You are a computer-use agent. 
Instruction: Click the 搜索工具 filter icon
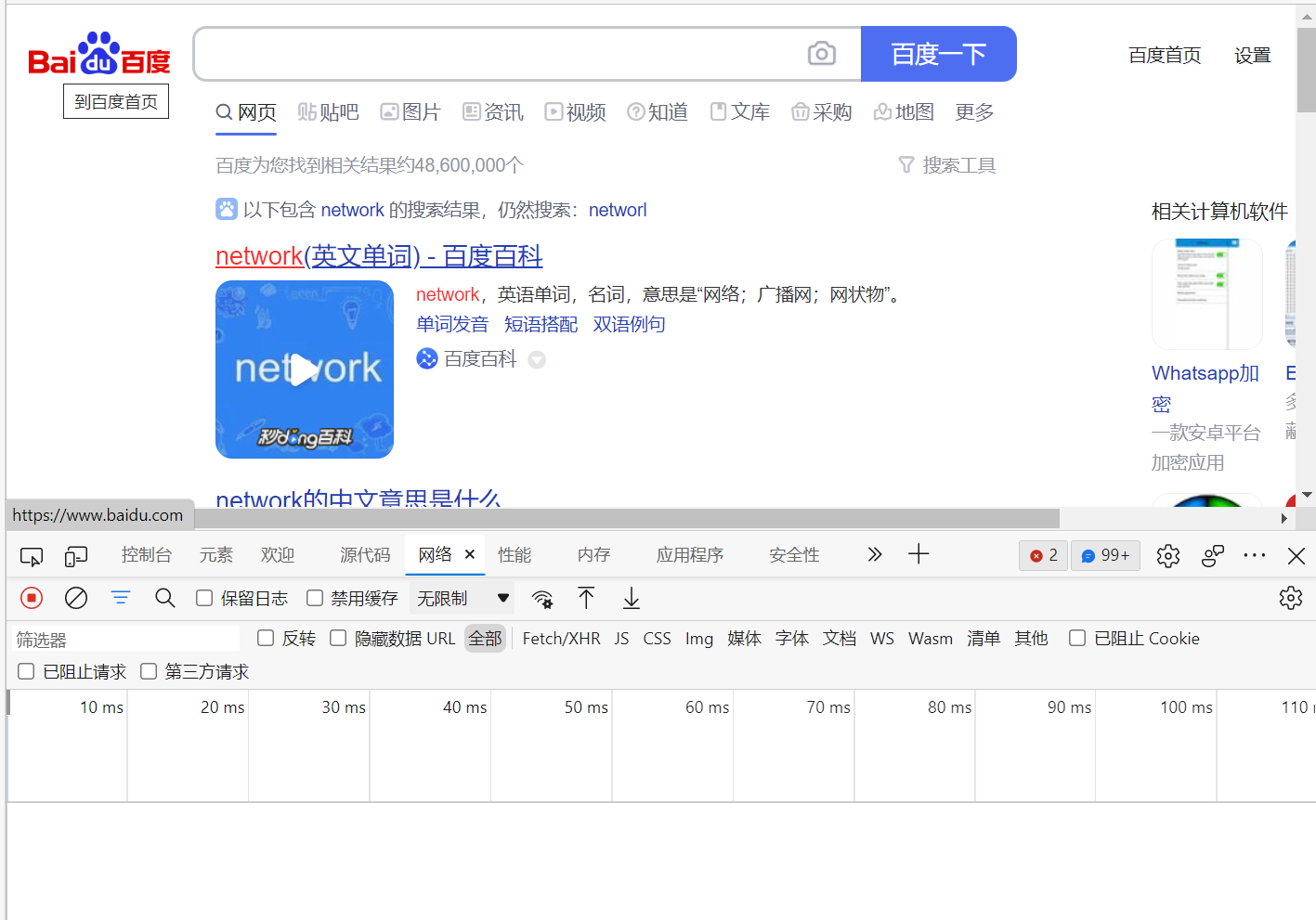pyautogui.click(x=906, y=165)
